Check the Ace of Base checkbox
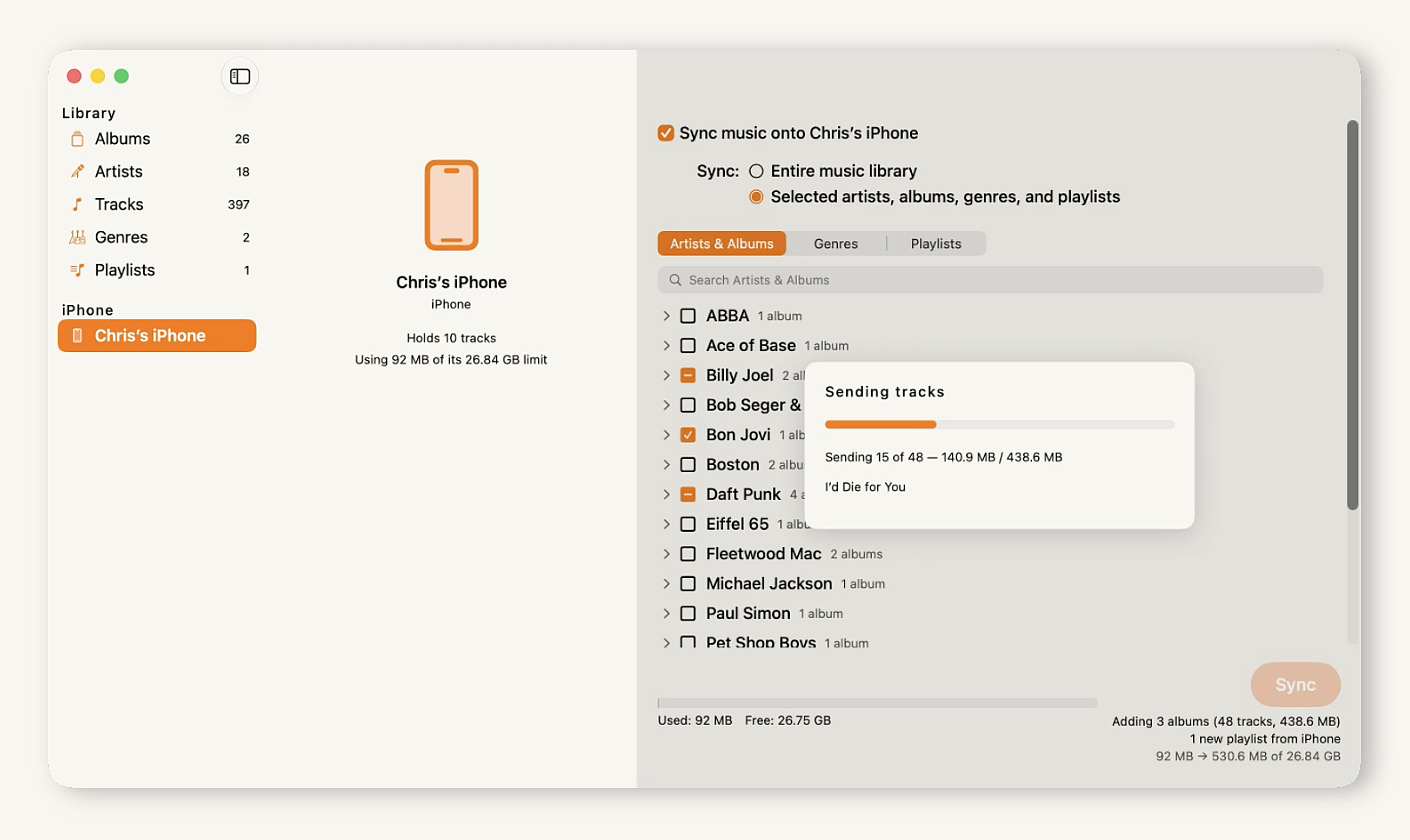 [688, 346]
